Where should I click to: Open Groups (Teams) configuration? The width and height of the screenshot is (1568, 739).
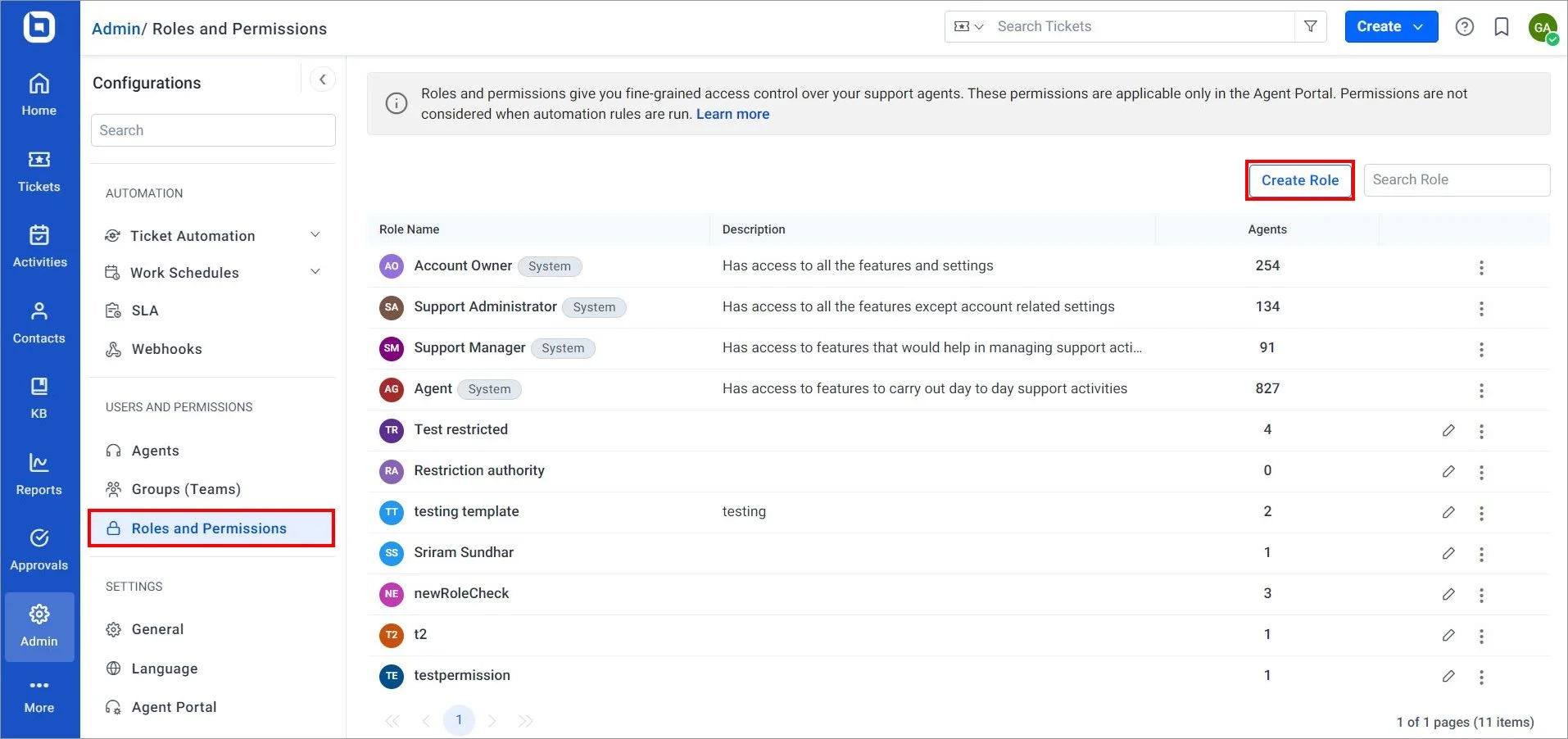(186, 489)
